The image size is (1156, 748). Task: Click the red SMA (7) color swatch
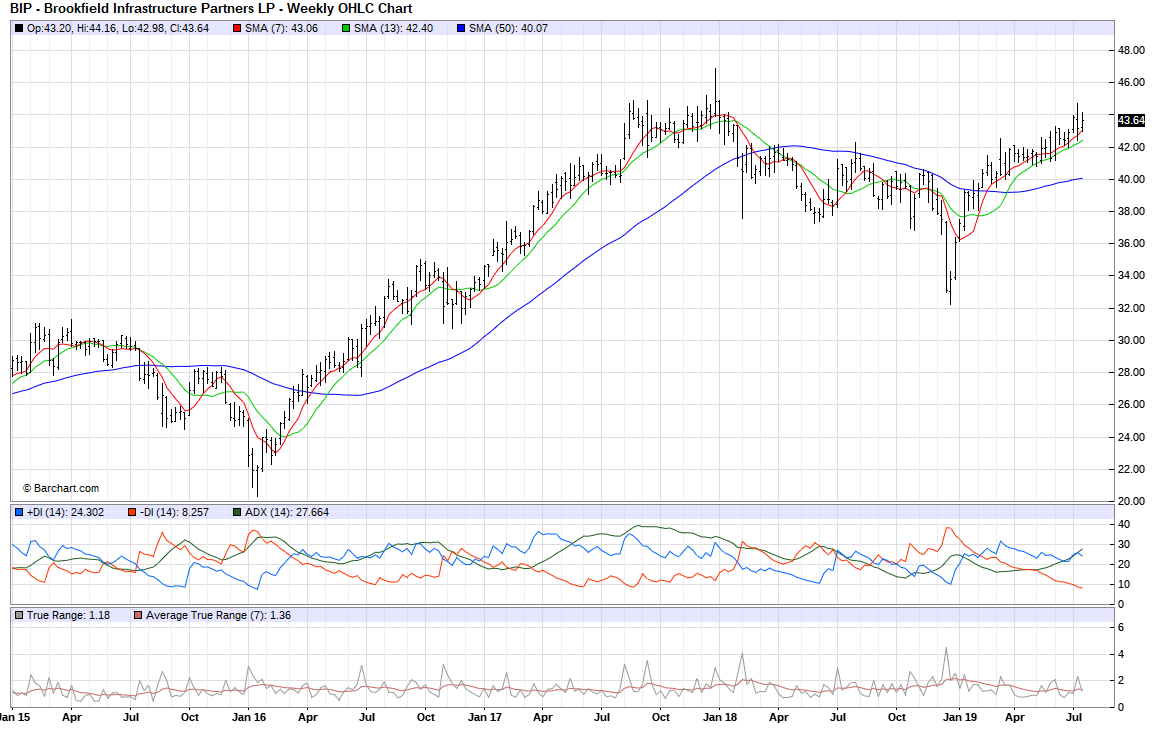pos(237,28)
